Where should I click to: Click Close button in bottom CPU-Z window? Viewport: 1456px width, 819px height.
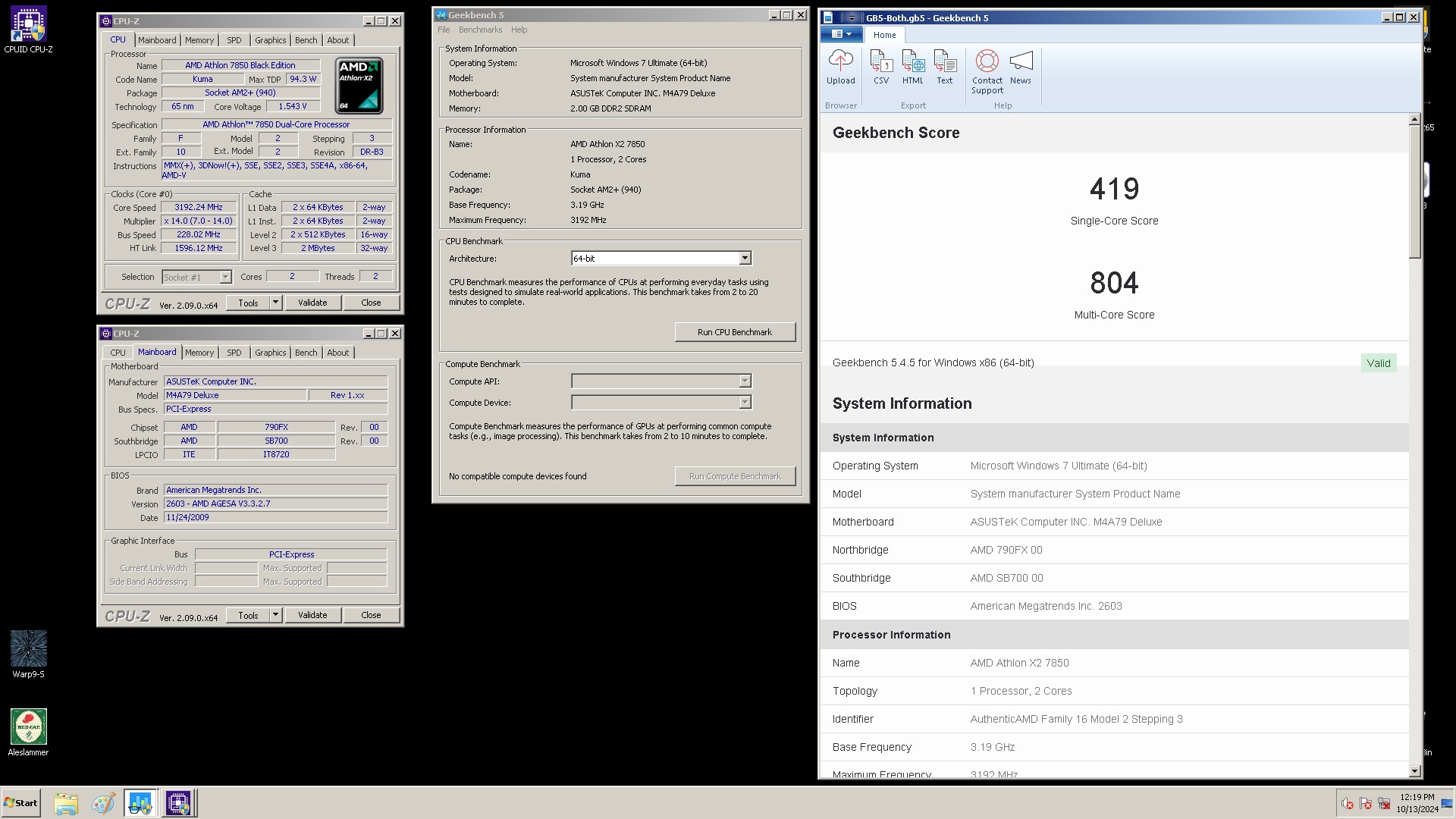tap(371, 615)
